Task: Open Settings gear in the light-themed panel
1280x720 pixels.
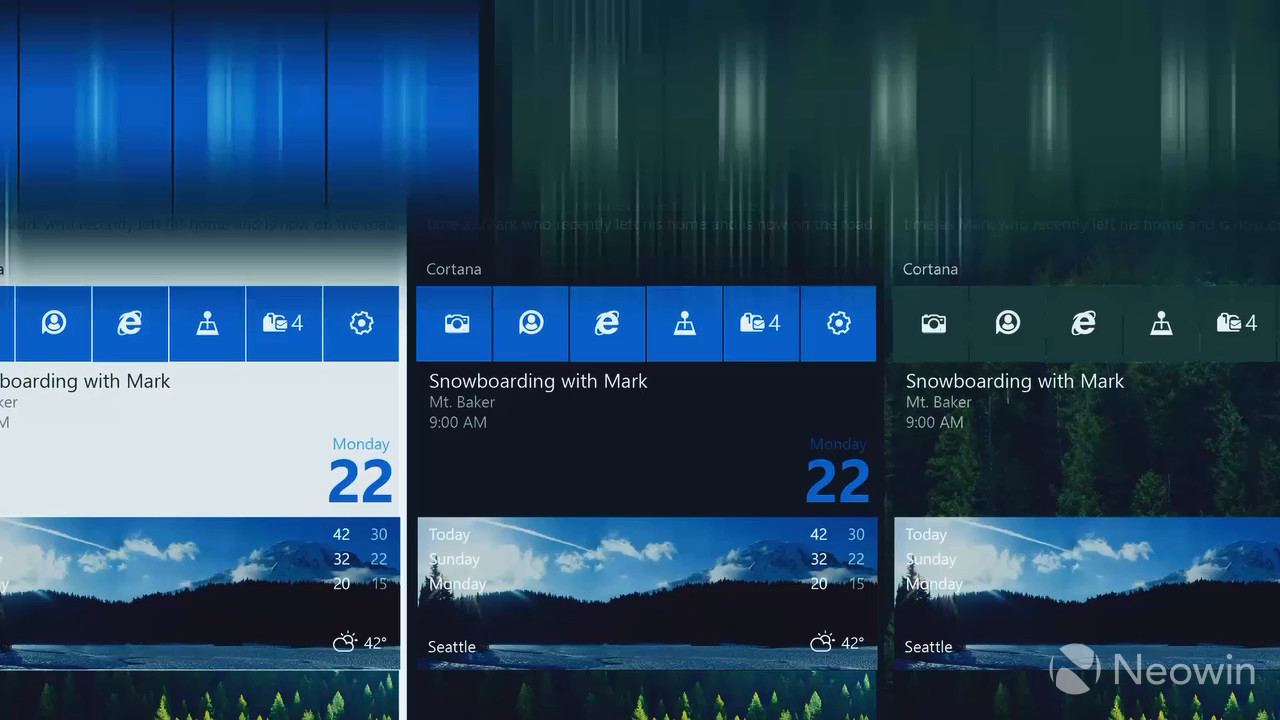Action: pyautogui.click(x=361, y=323)
